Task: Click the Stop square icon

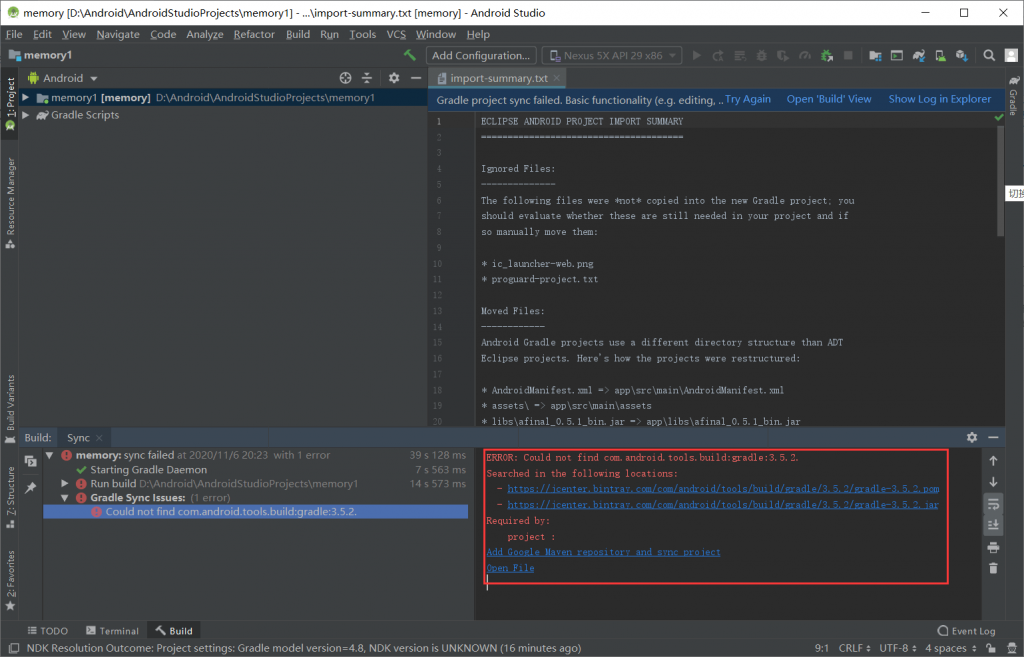Action: (848, 56)
